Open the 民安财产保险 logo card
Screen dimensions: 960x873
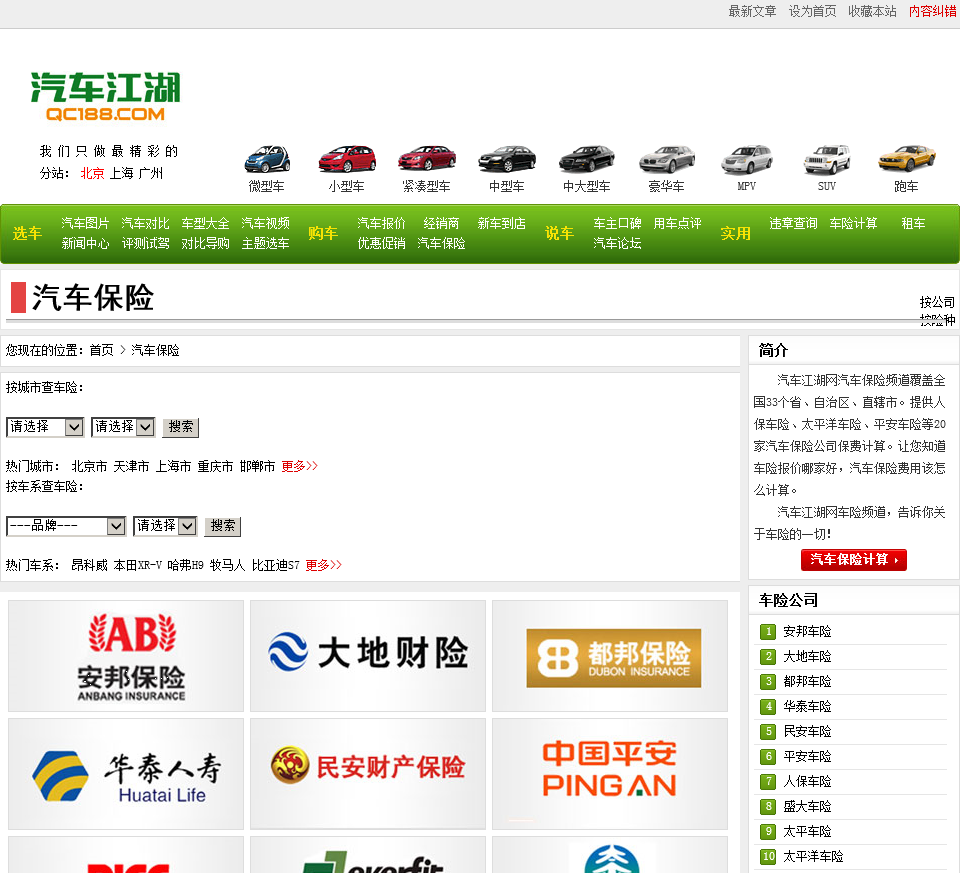368,774
